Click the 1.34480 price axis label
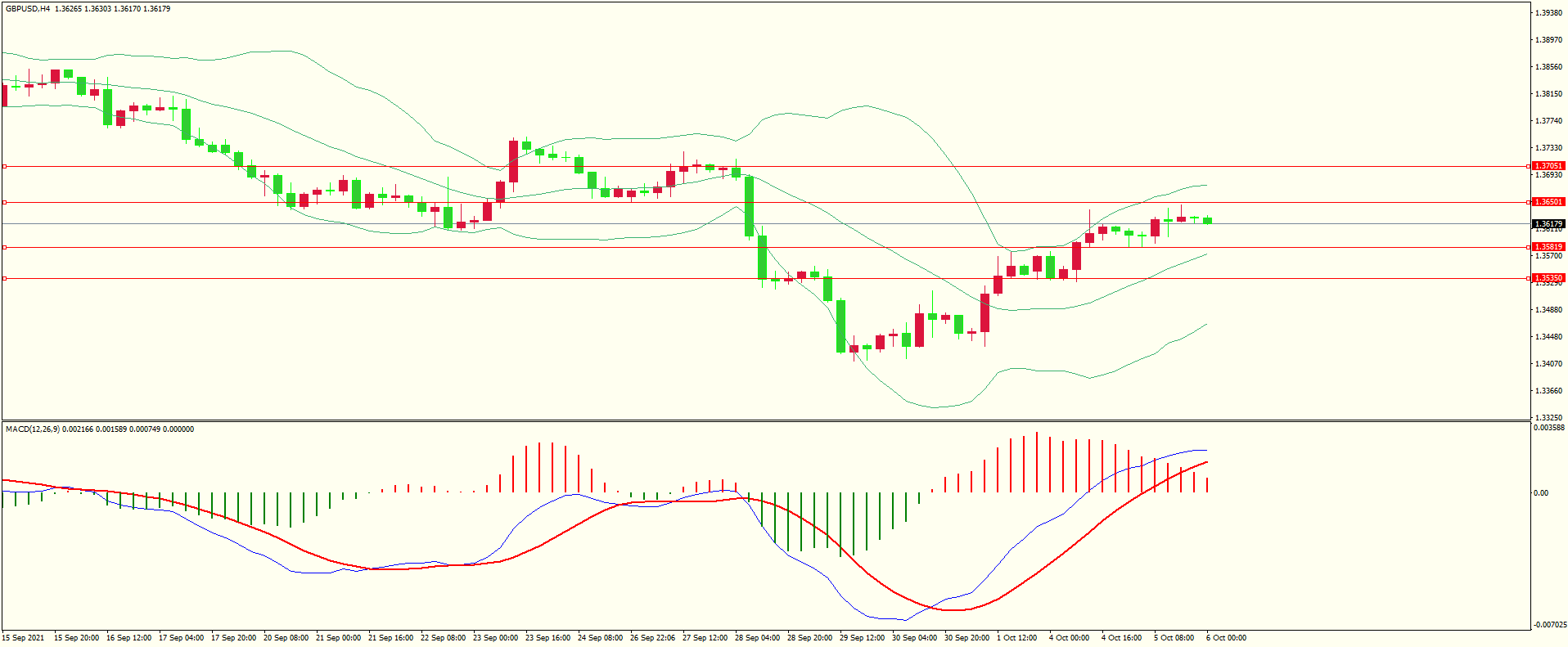Image resolution: width=1568 pixels, height=647 pixels. point(1549,337)
